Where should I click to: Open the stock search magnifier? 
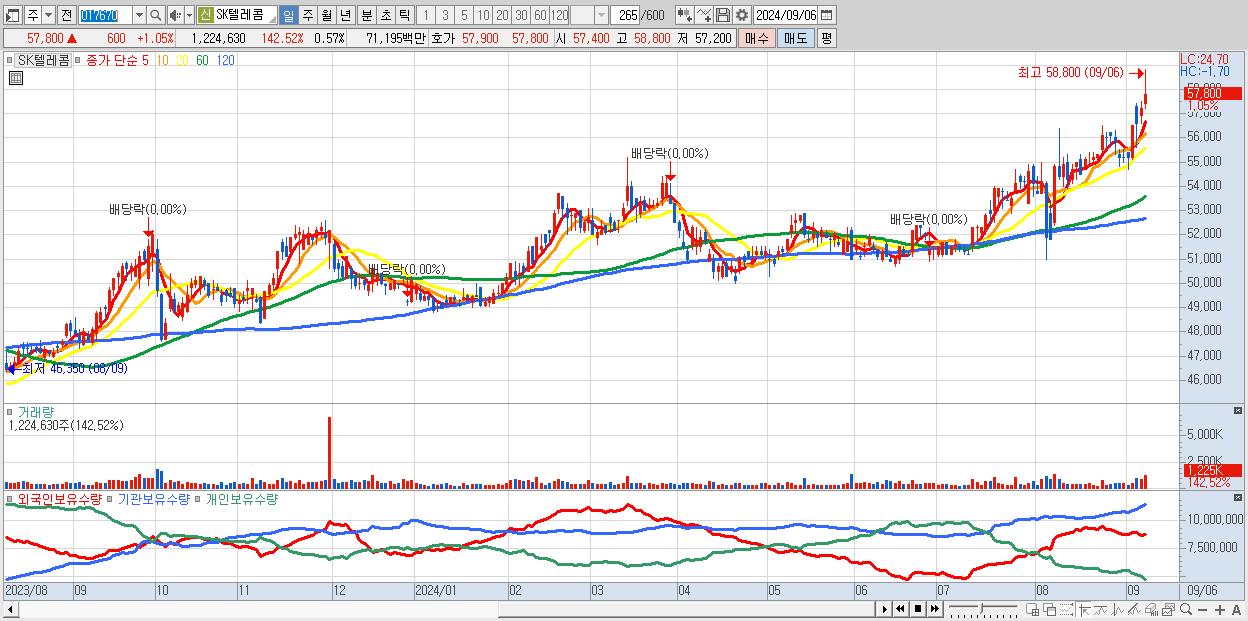(156, 16)
